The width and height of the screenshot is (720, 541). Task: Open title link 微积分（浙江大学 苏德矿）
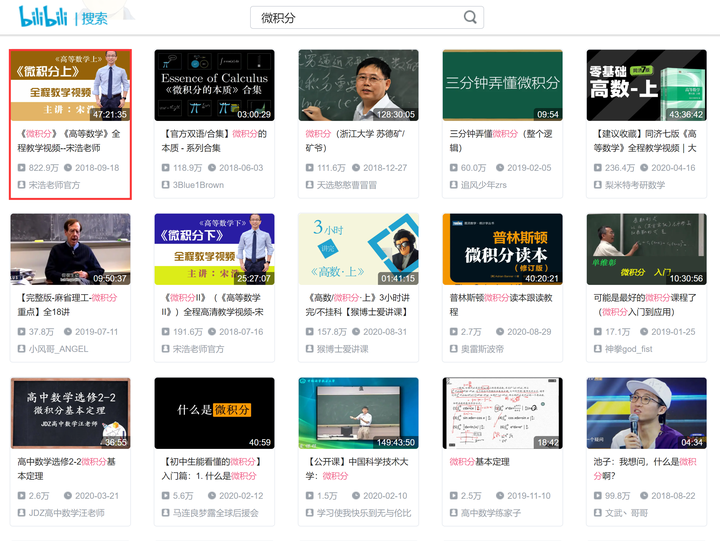tap(355, 141)
